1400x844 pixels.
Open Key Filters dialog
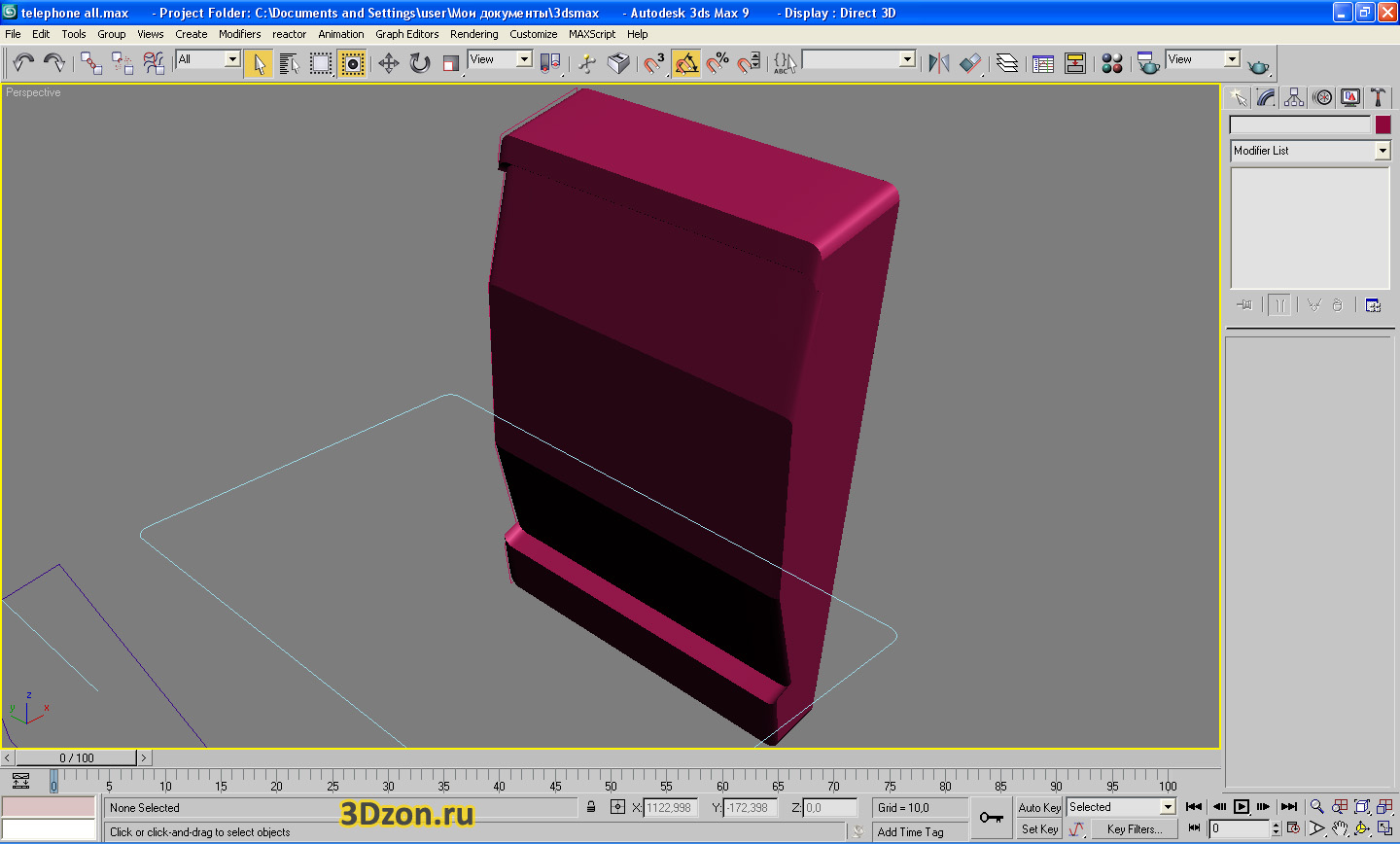click(1135, 829)
